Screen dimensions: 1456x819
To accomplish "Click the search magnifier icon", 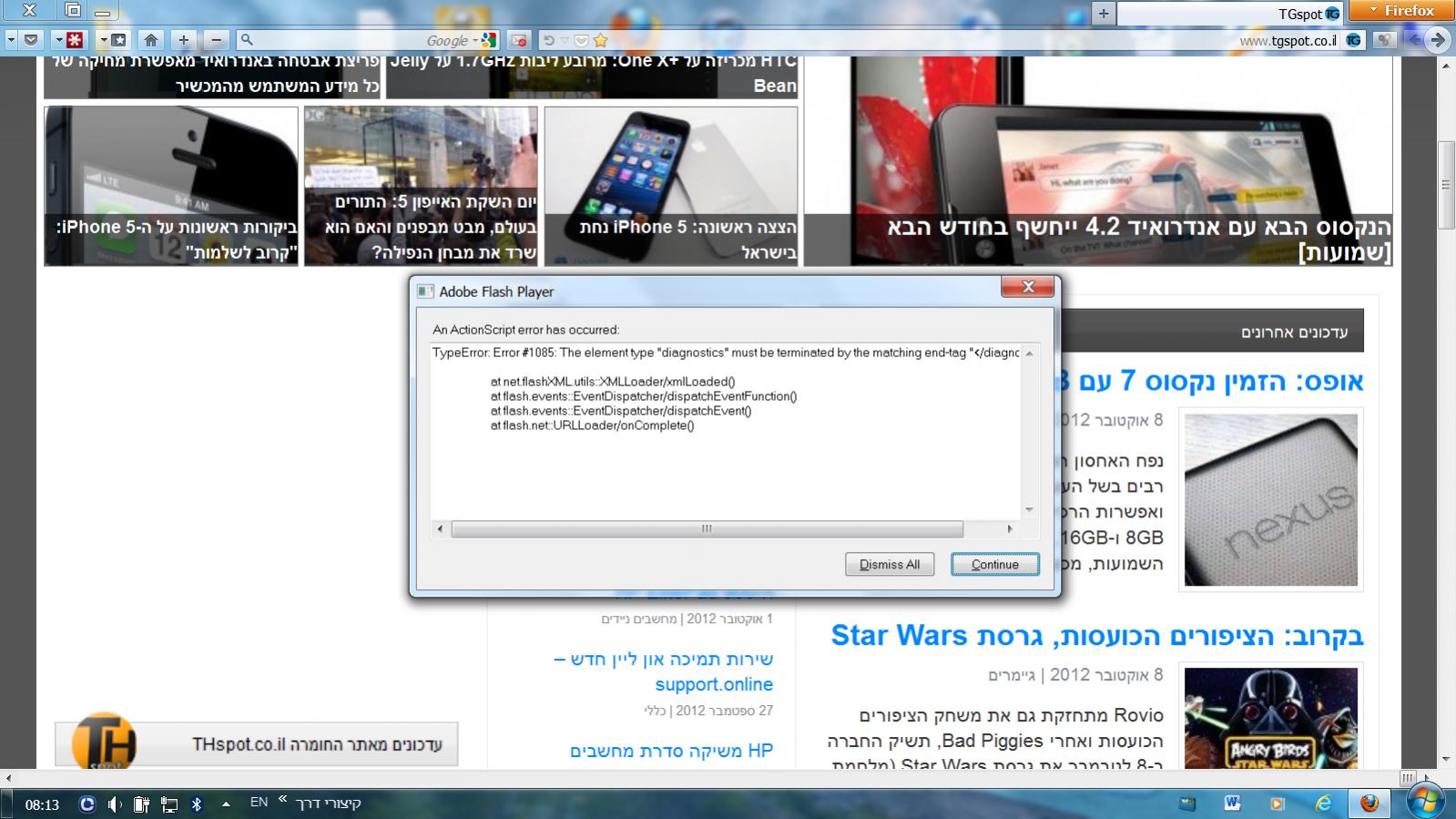I will point(246,40).
